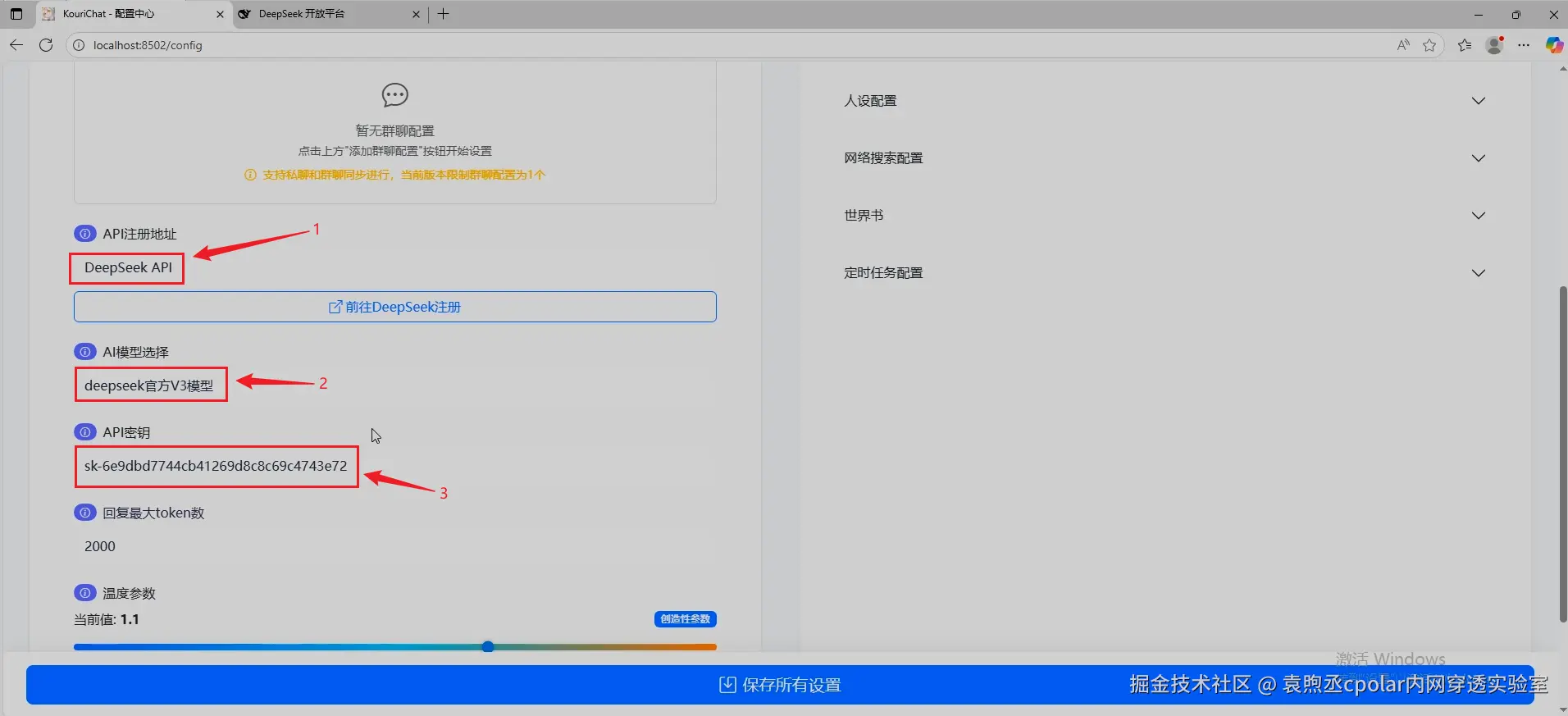Expand the 定时任务配置 section
This screenshot has width=1568, height=716.
[x=1165, y=273]
